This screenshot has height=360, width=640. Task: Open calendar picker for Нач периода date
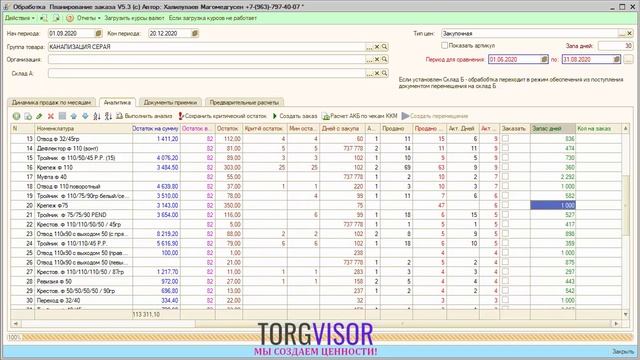[x=98, y=33]
